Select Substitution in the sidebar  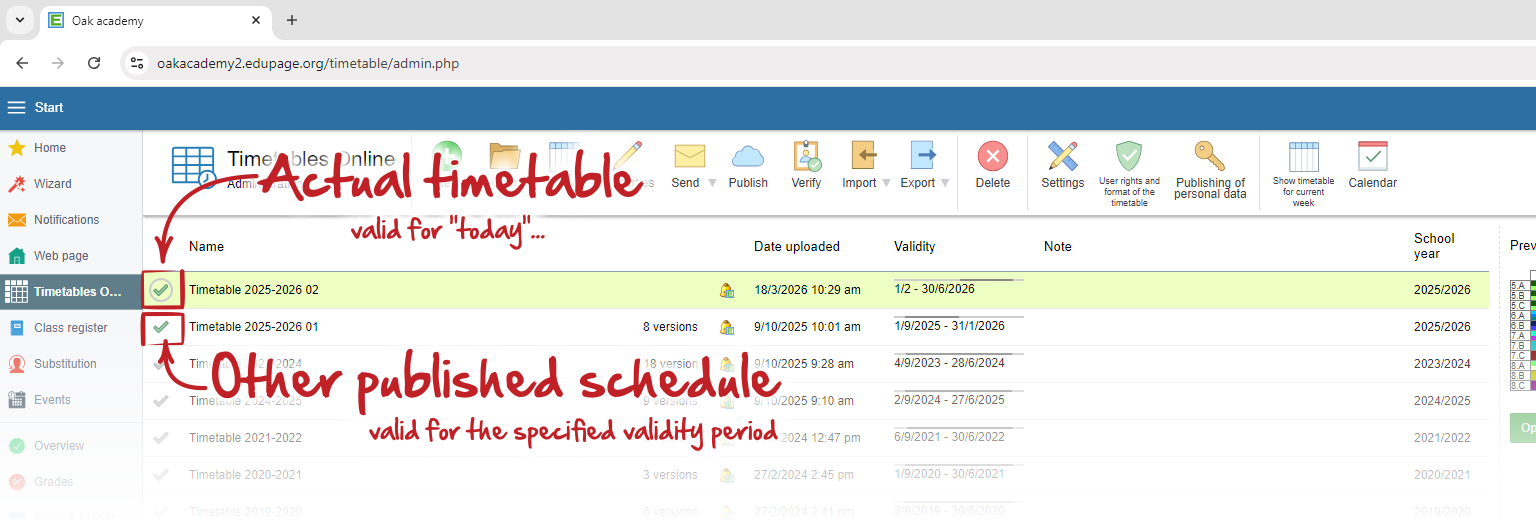(x=65, y=364)
